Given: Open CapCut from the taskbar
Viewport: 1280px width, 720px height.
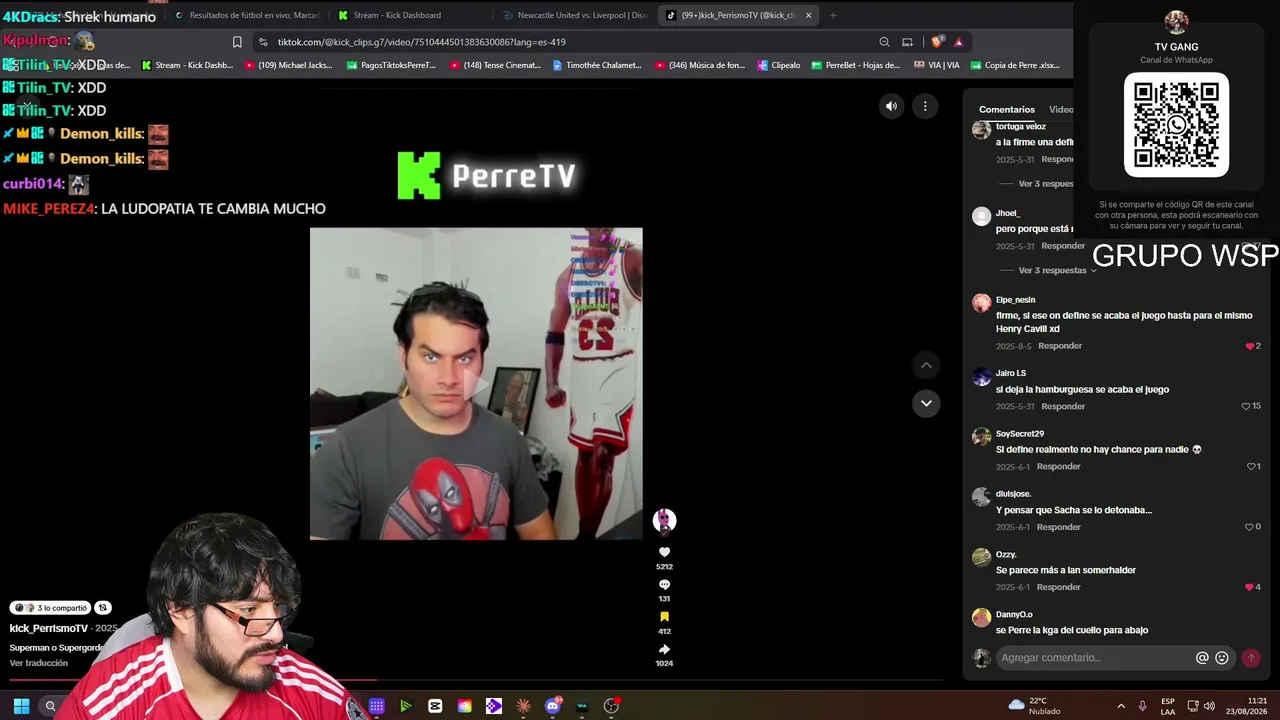Looking at the screenshot, I should (x=435, y=706).
